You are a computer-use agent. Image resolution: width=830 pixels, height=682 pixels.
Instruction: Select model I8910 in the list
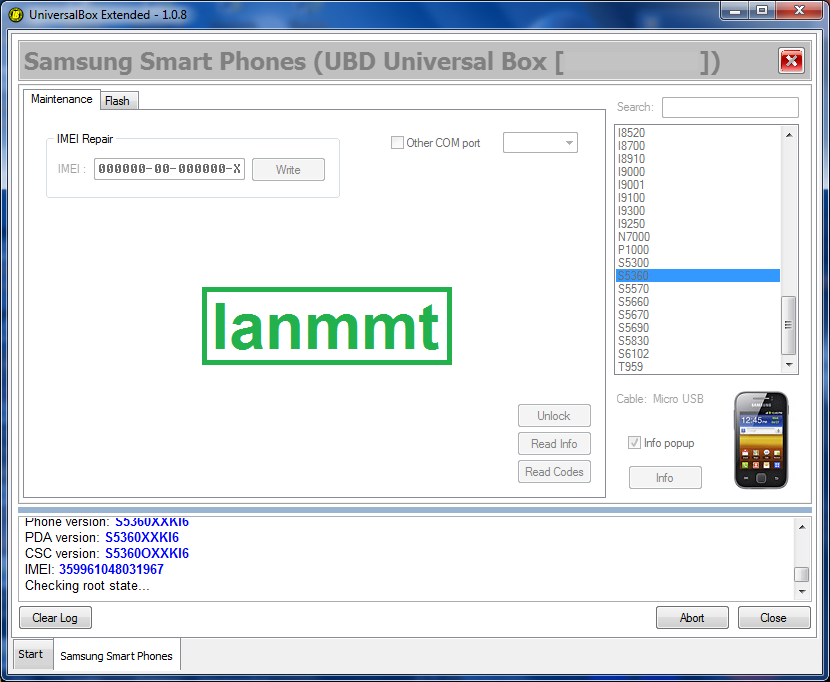coord(698,159)
